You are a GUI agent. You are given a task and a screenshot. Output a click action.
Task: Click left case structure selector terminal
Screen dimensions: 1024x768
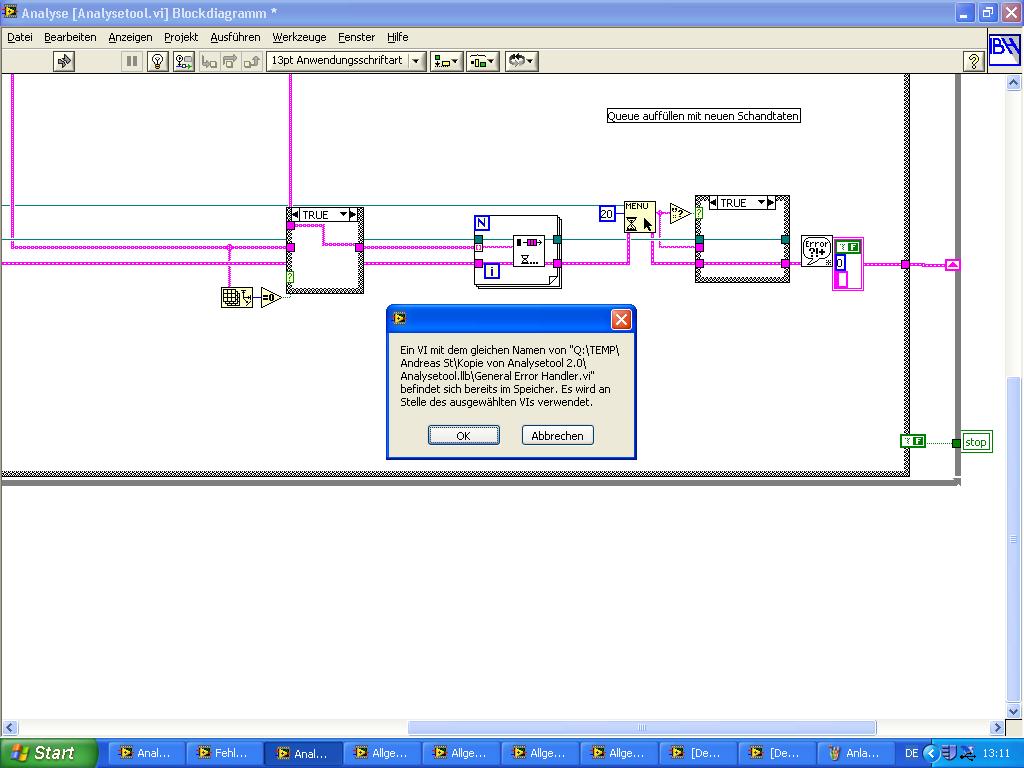point(290,278)
